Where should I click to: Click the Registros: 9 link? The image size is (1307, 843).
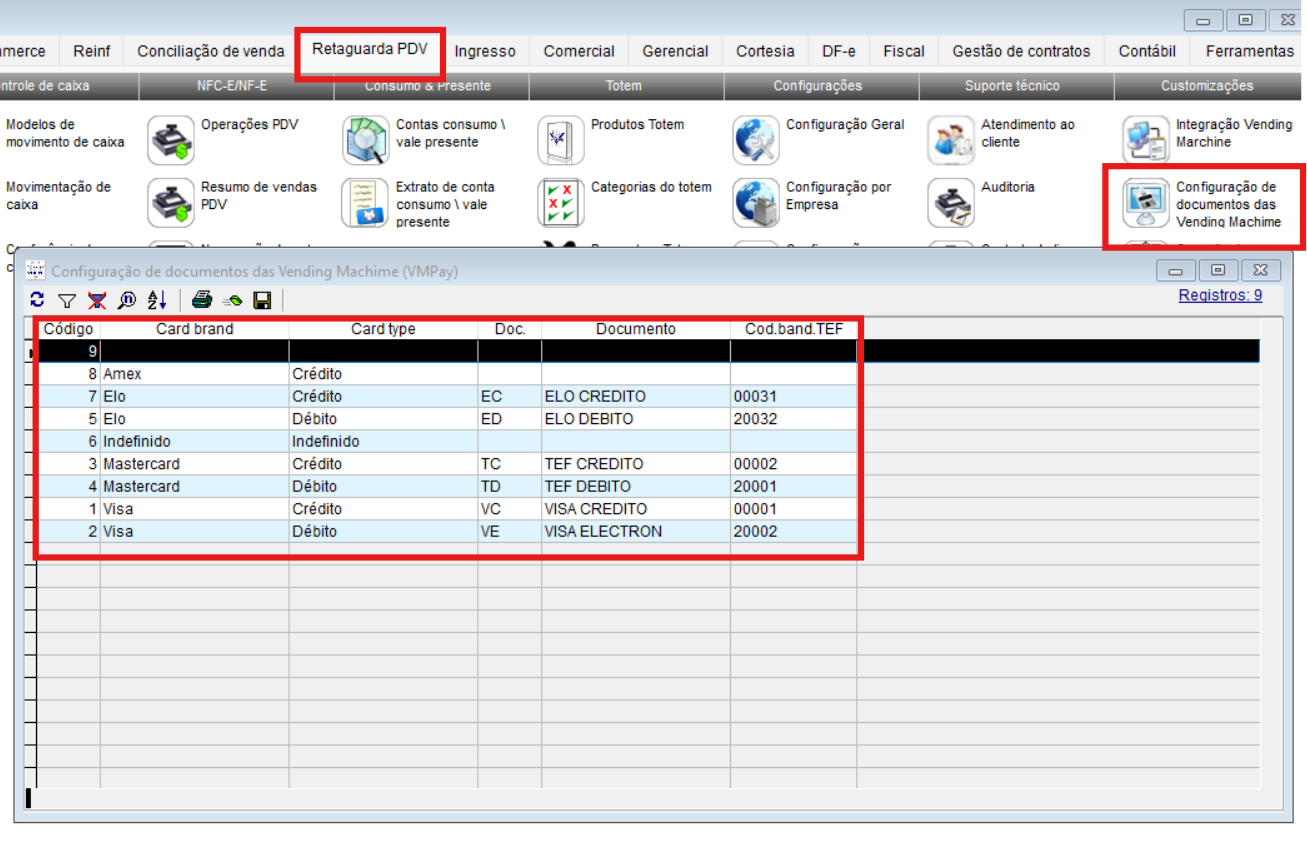(1219, 295)
